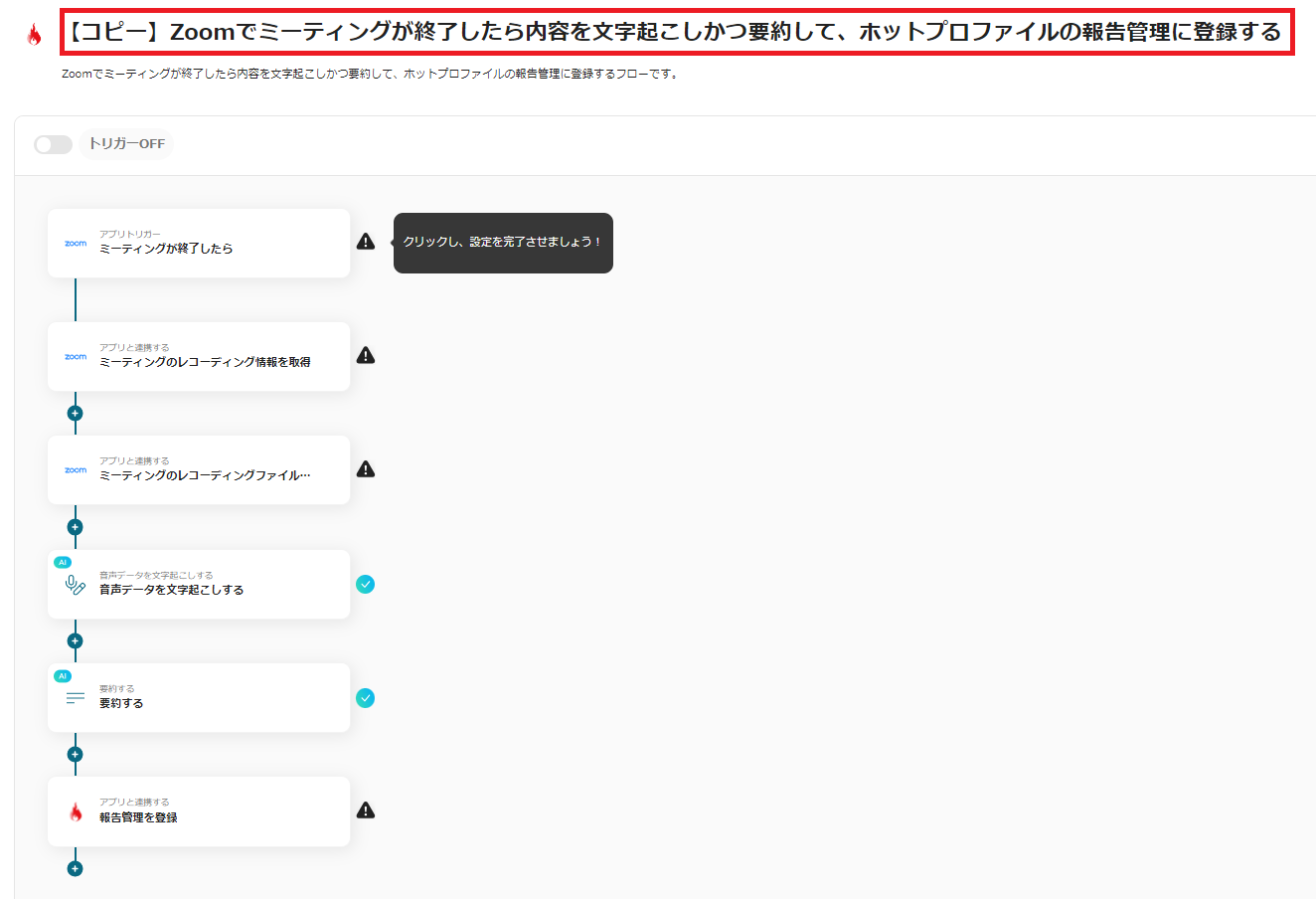Screen dimensions: 1316x899
Task: Click the checkmark on the 要約する step
Action: click(x=365, y=698)
